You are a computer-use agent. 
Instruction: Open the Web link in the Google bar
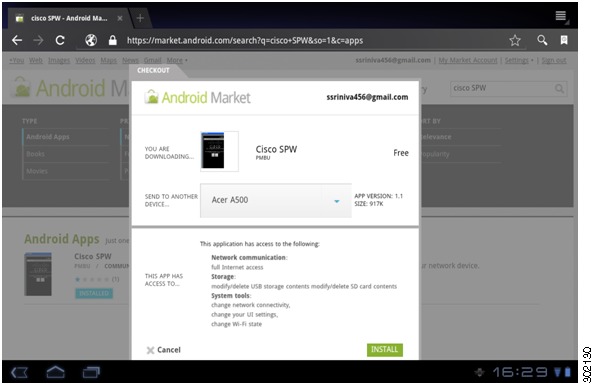[x=36, y=60]
